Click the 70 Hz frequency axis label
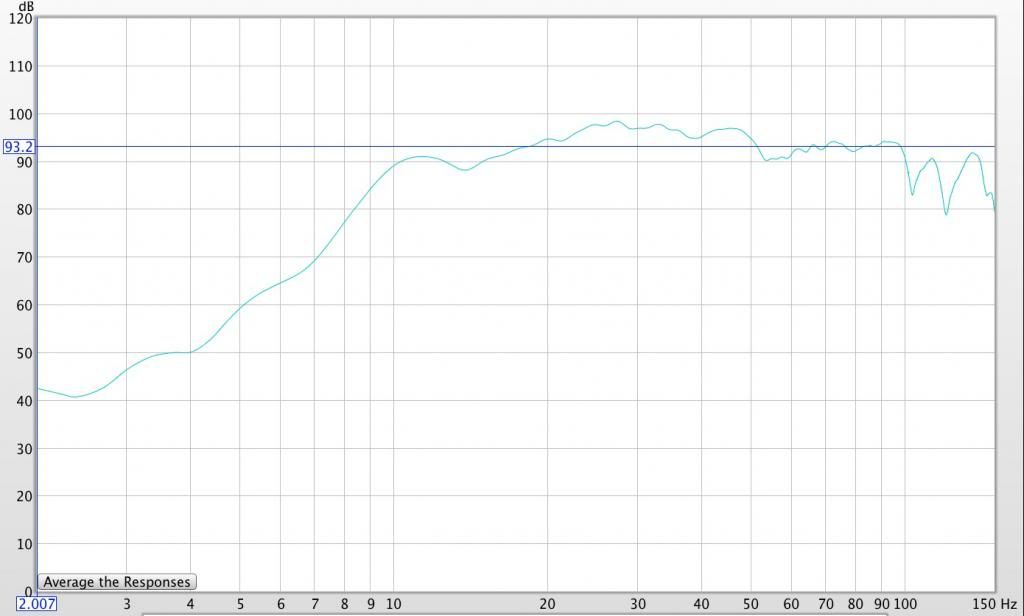 coord(826,604)
